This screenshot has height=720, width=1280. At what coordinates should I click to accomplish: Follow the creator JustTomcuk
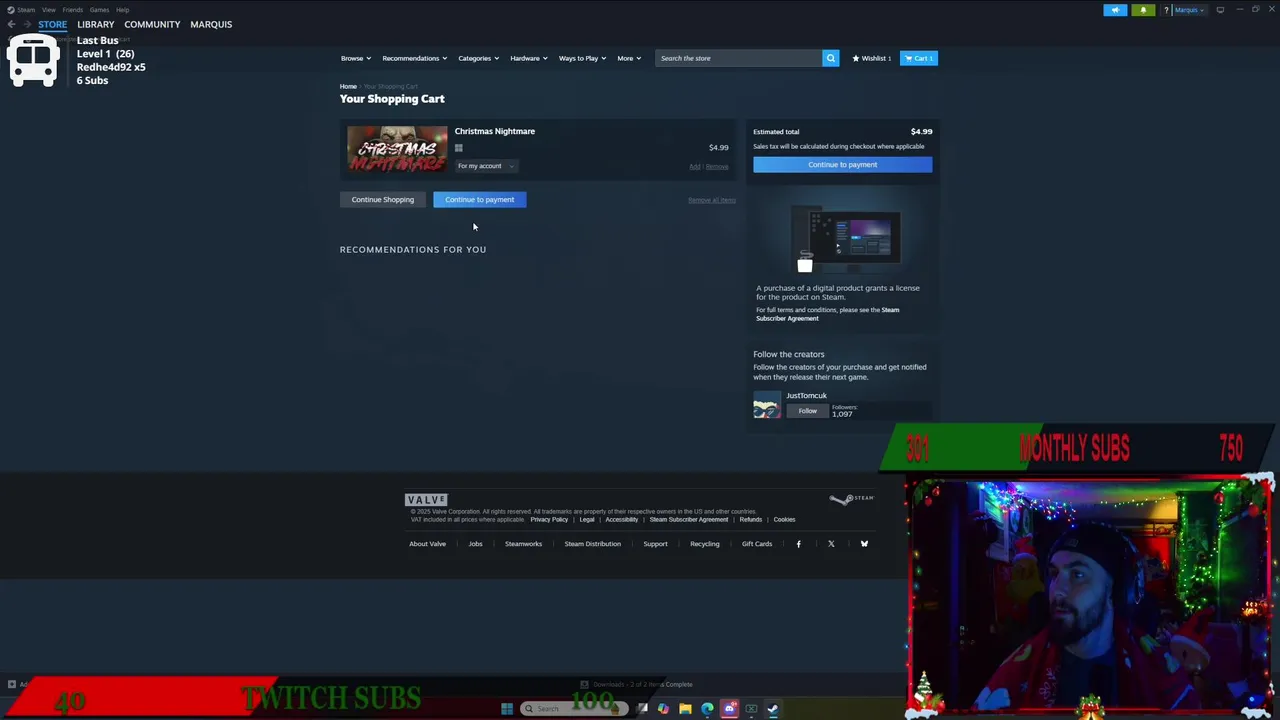807,410
